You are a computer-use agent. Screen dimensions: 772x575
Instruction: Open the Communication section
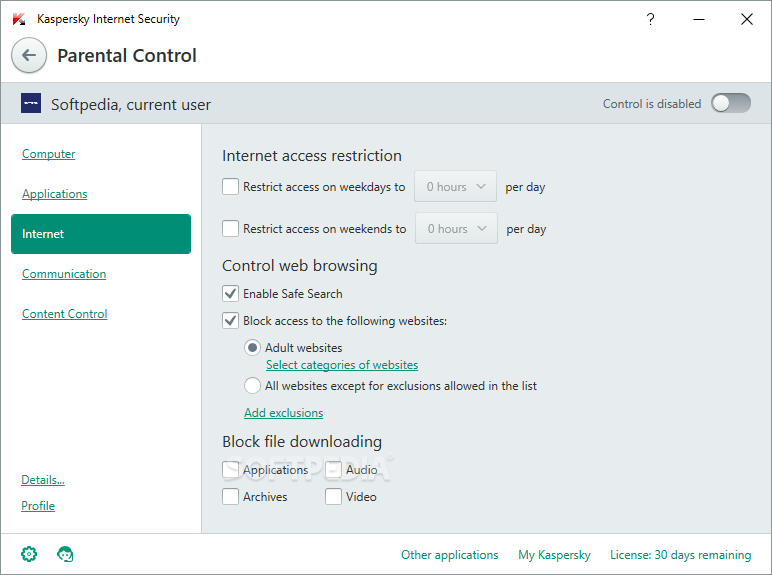click(x=64, y=274)
